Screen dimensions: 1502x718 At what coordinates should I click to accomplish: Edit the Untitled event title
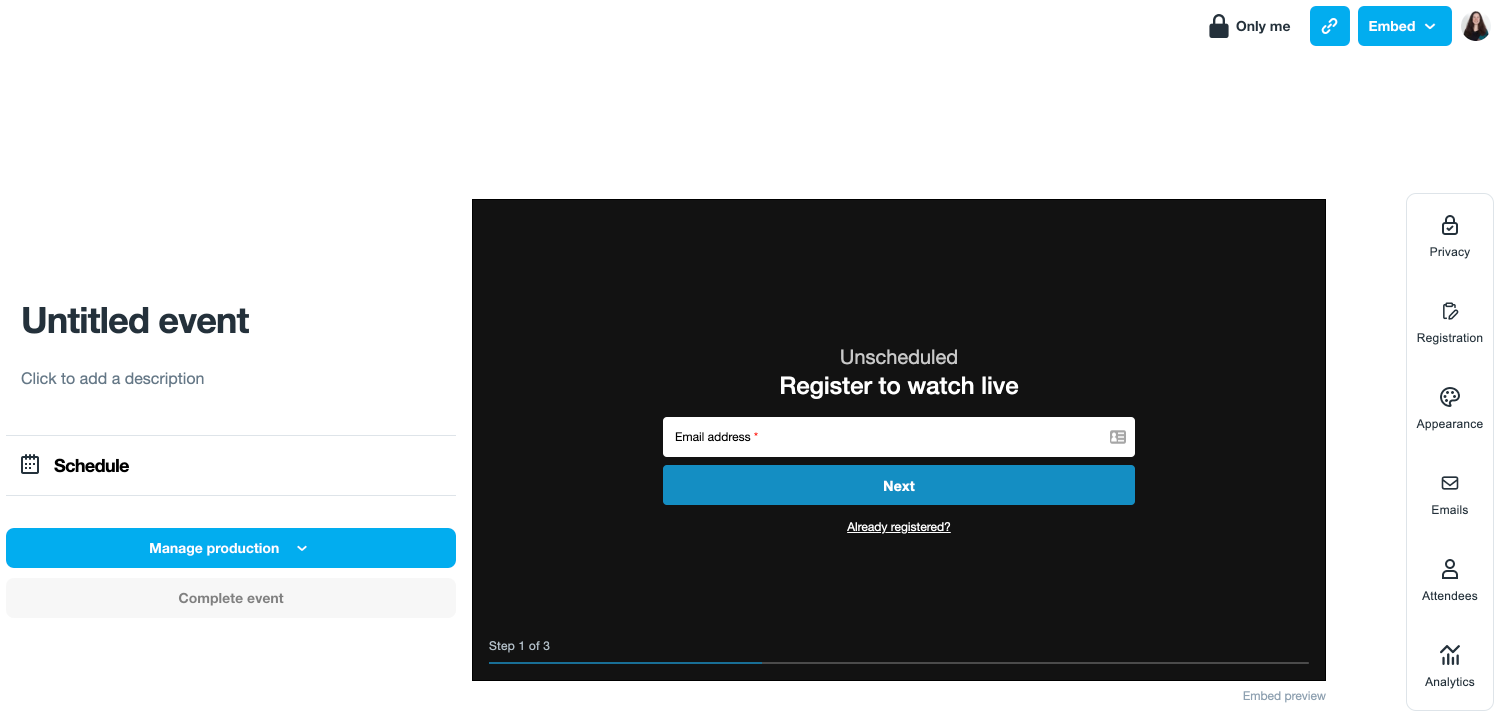(x=136, y=321)
